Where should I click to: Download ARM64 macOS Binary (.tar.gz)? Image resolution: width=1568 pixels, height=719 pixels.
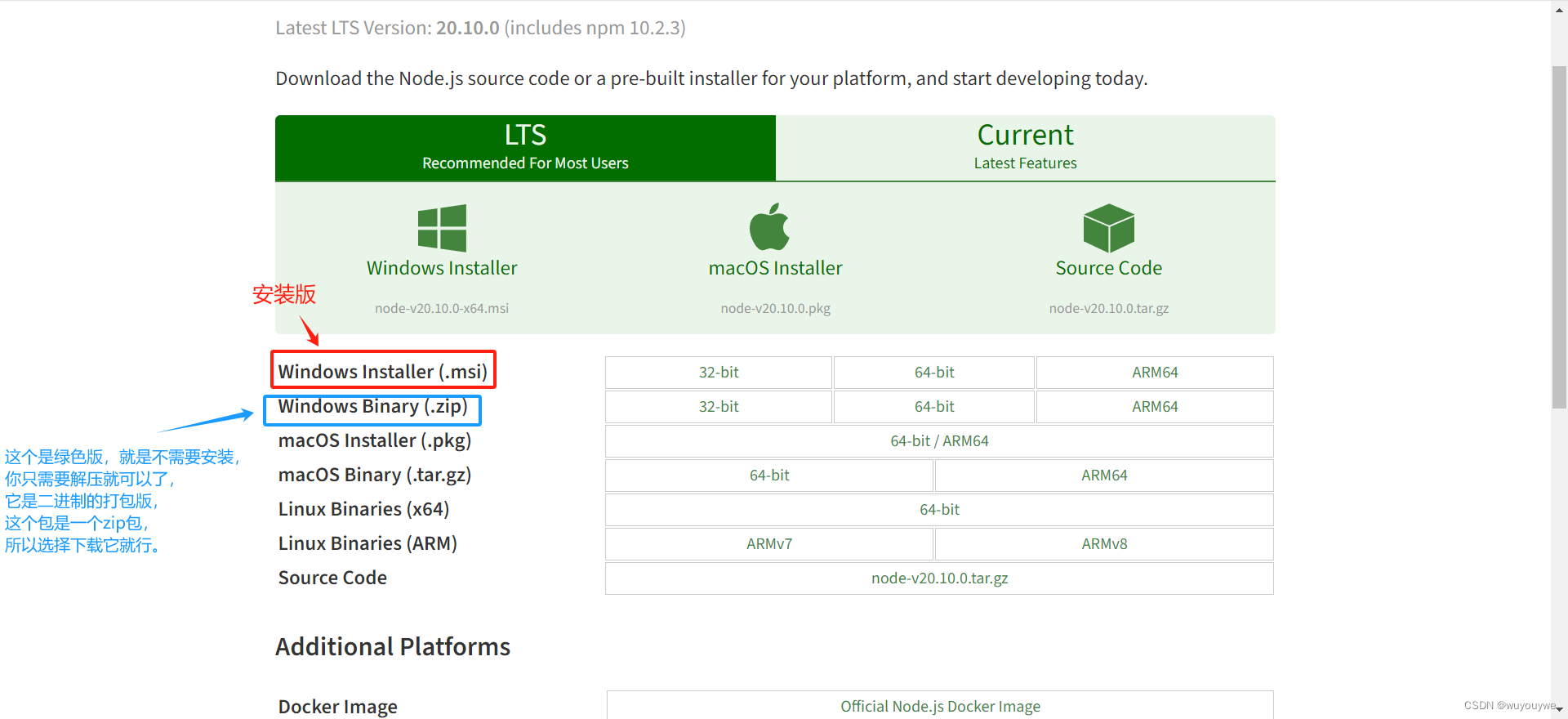(1104, 476)
